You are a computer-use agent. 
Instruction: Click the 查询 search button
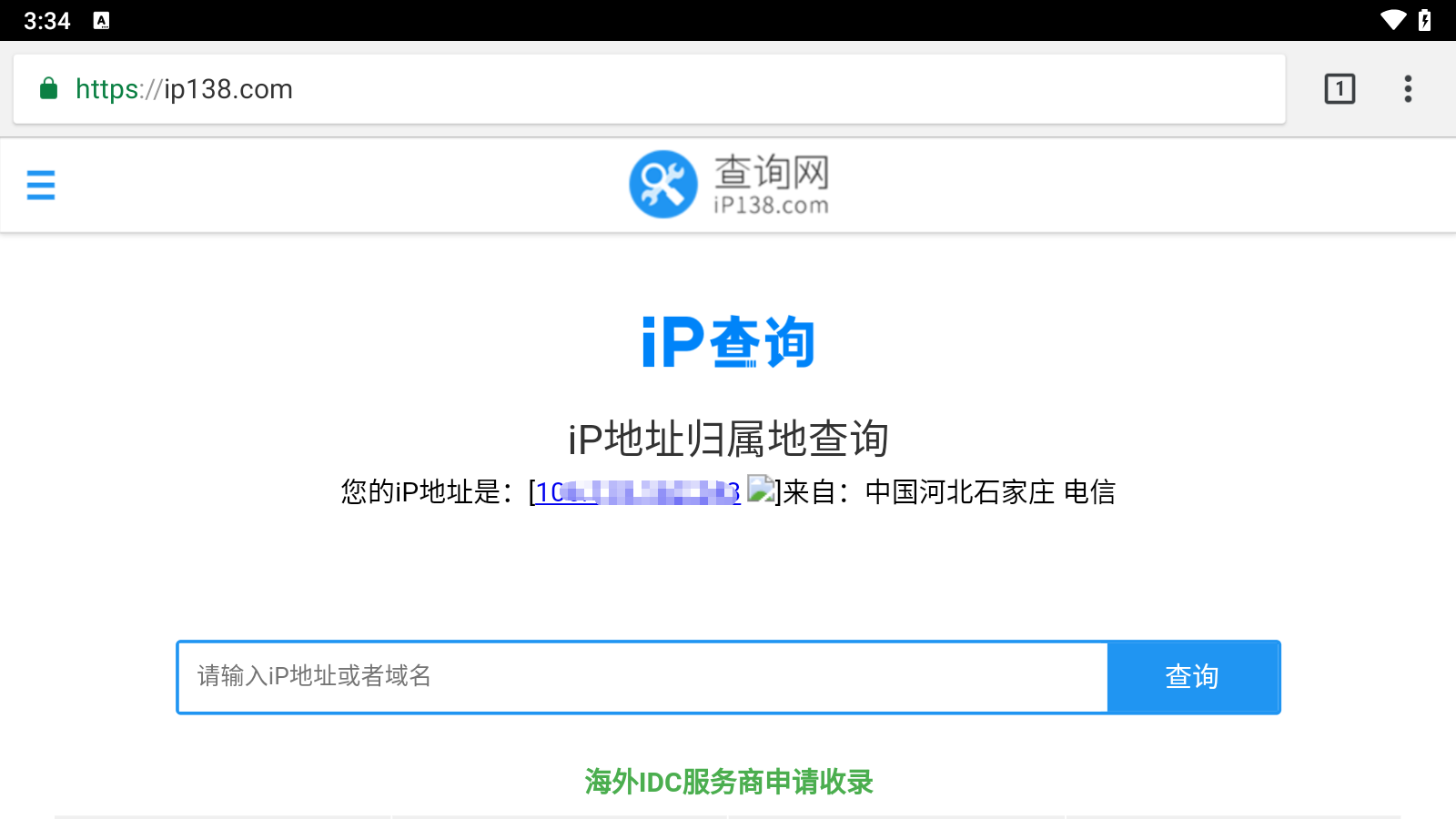(1193, 677)
